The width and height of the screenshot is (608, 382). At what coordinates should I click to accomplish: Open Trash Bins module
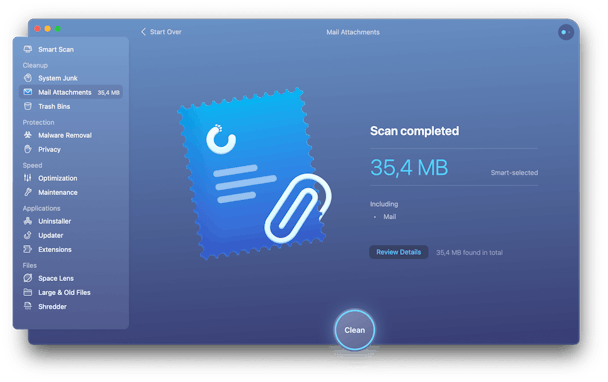pyautogui.click(x=54, y=106)
